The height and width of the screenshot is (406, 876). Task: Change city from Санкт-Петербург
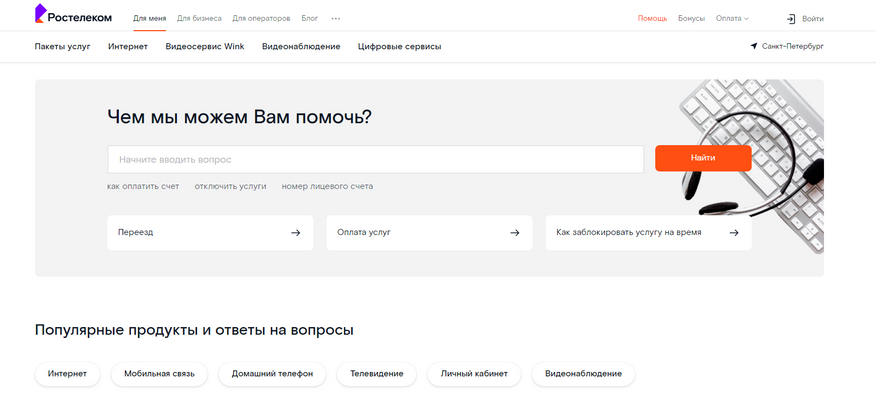[x=792, y=46]
